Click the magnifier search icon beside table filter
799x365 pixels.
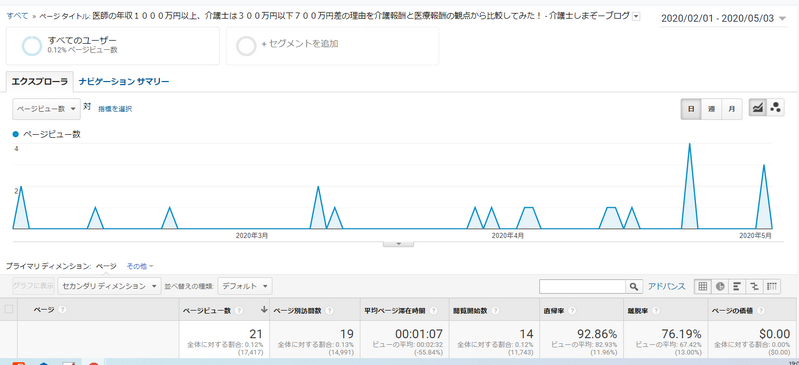(633, 286)
